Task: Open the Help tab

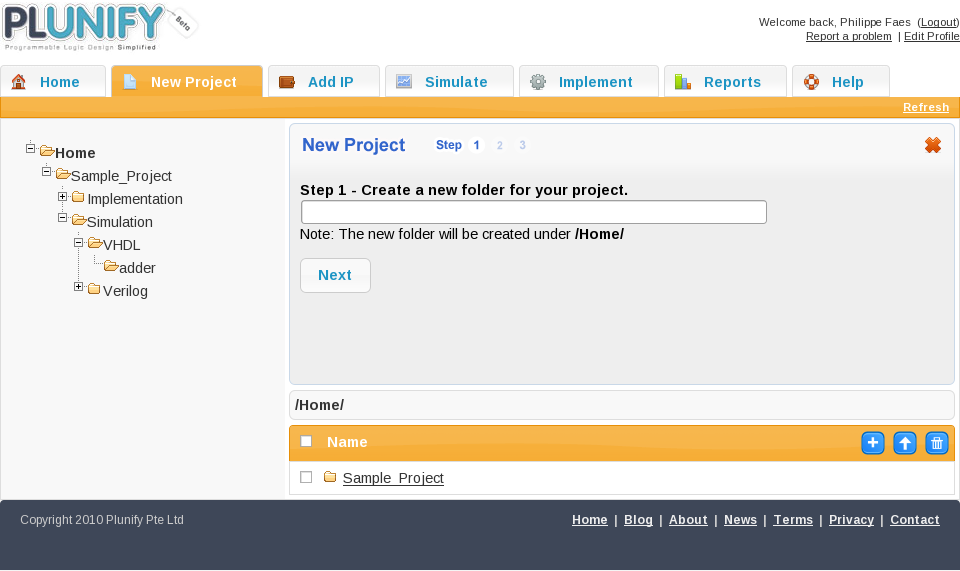Action: 841,81
